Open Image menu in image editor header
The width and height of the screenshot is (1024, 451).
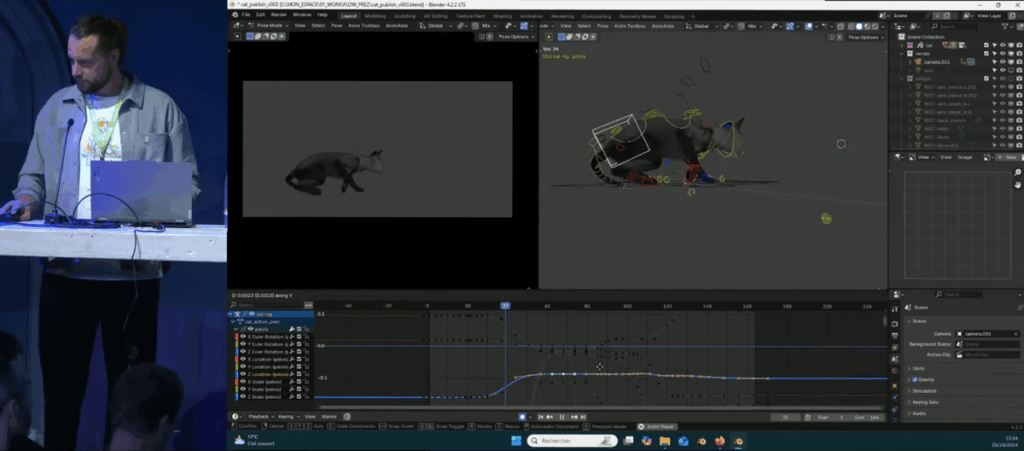[964, 157]
